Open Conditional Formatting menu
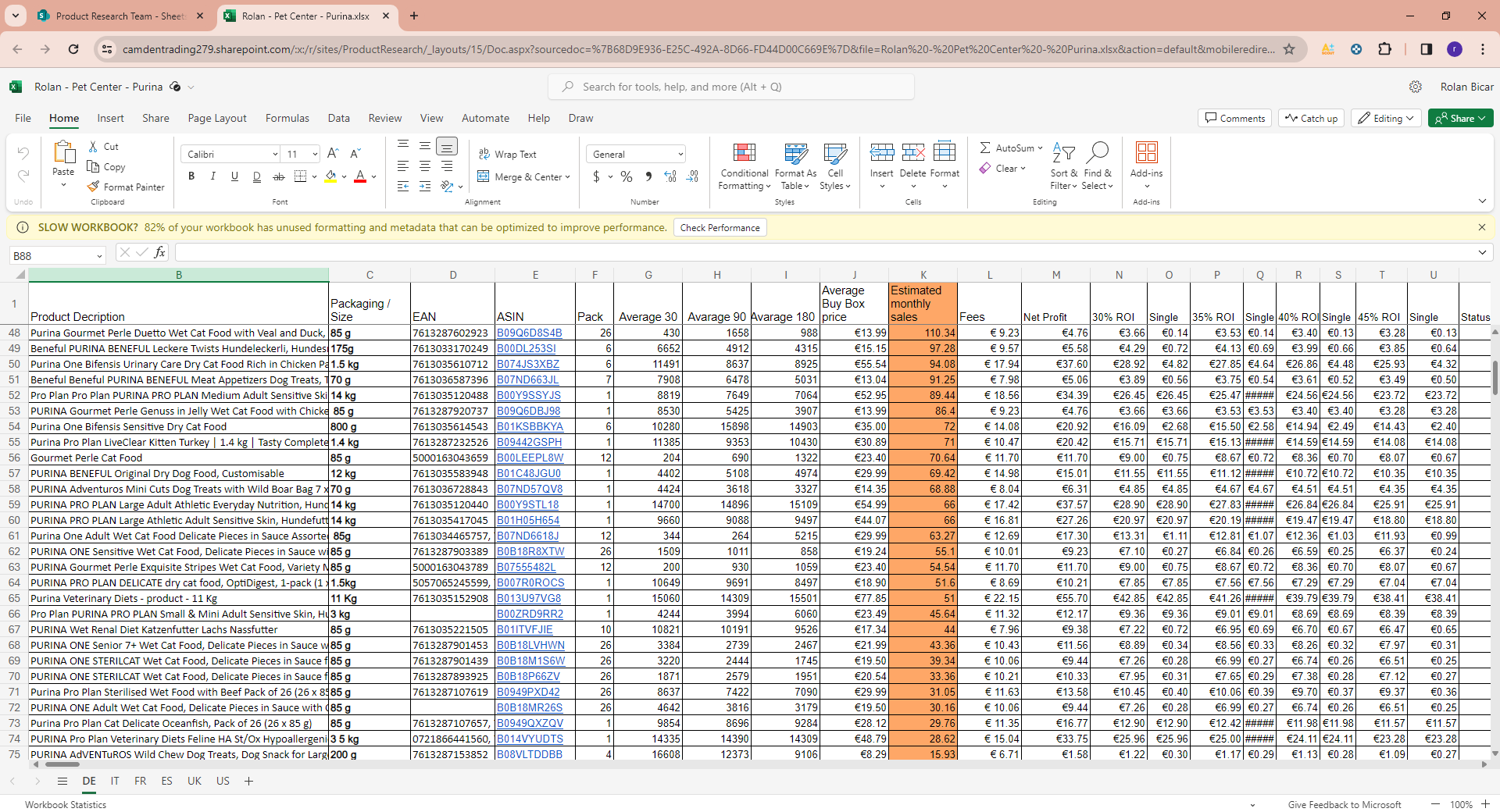The height and width of the screenshot is (812, 1500). [745, 166]
